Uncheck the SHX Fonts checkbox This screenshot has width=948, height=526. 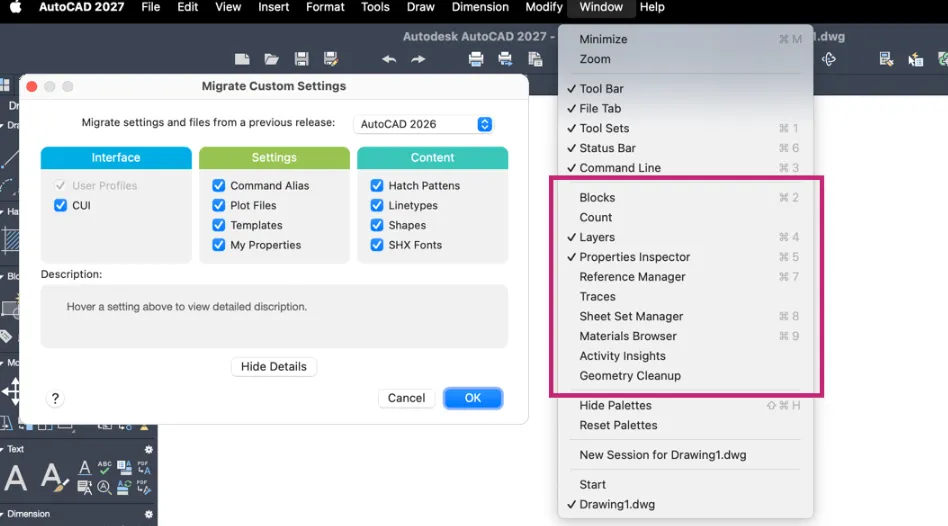[x=377, y=245]
